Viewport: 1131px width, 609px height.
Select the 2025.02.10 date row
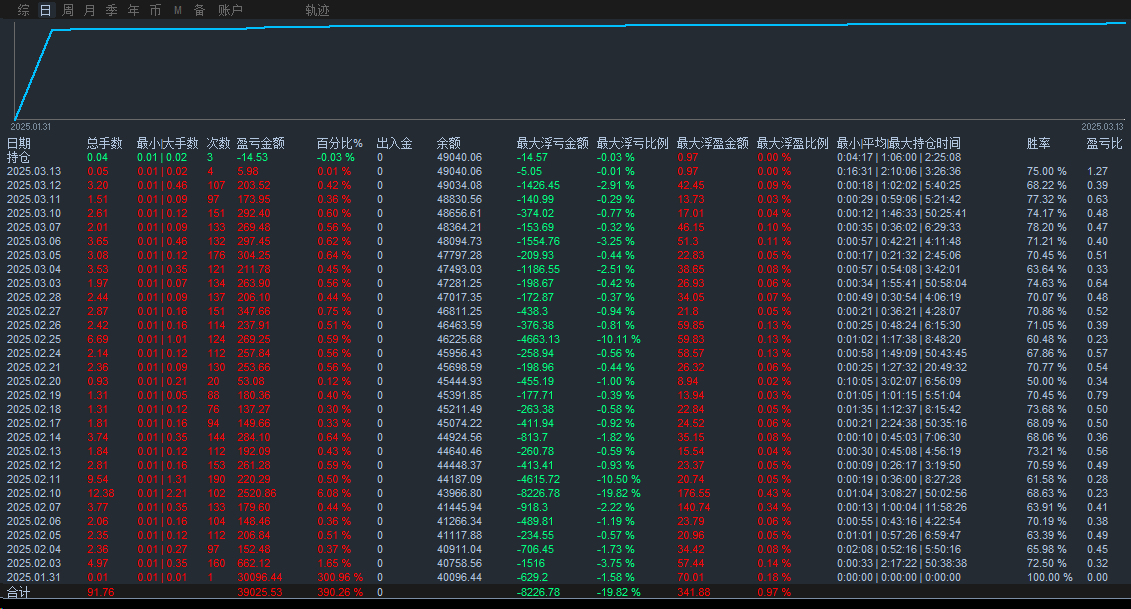point(34,494)
